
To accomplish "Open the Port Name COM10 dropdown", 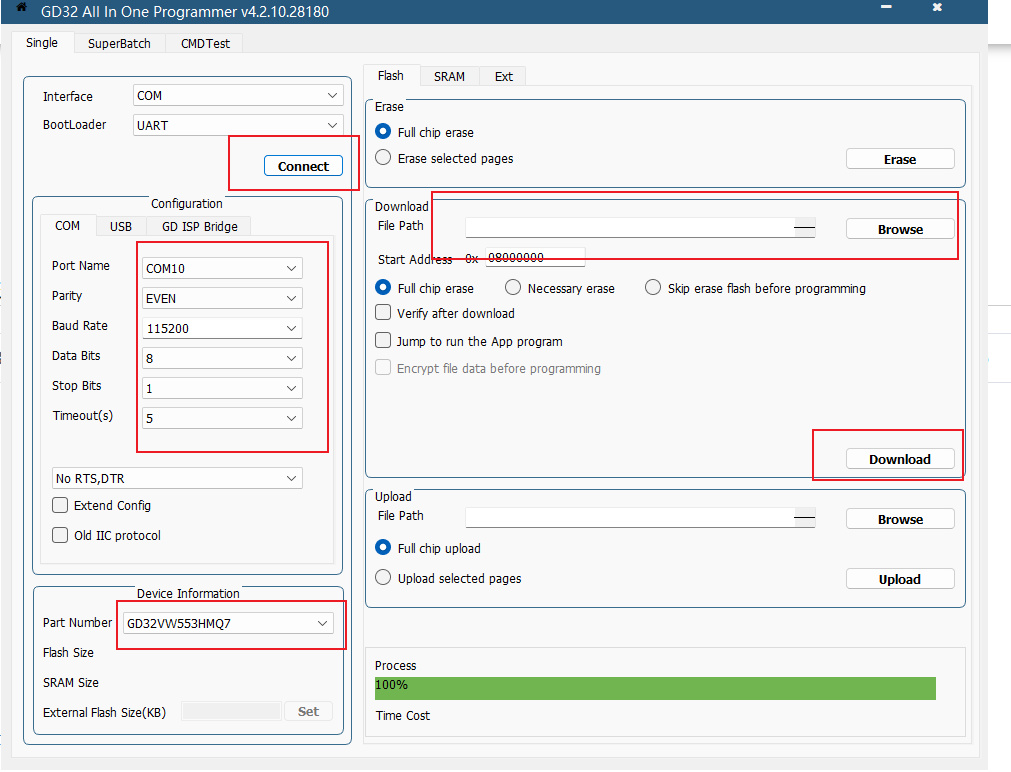I will tap(222, 268).
